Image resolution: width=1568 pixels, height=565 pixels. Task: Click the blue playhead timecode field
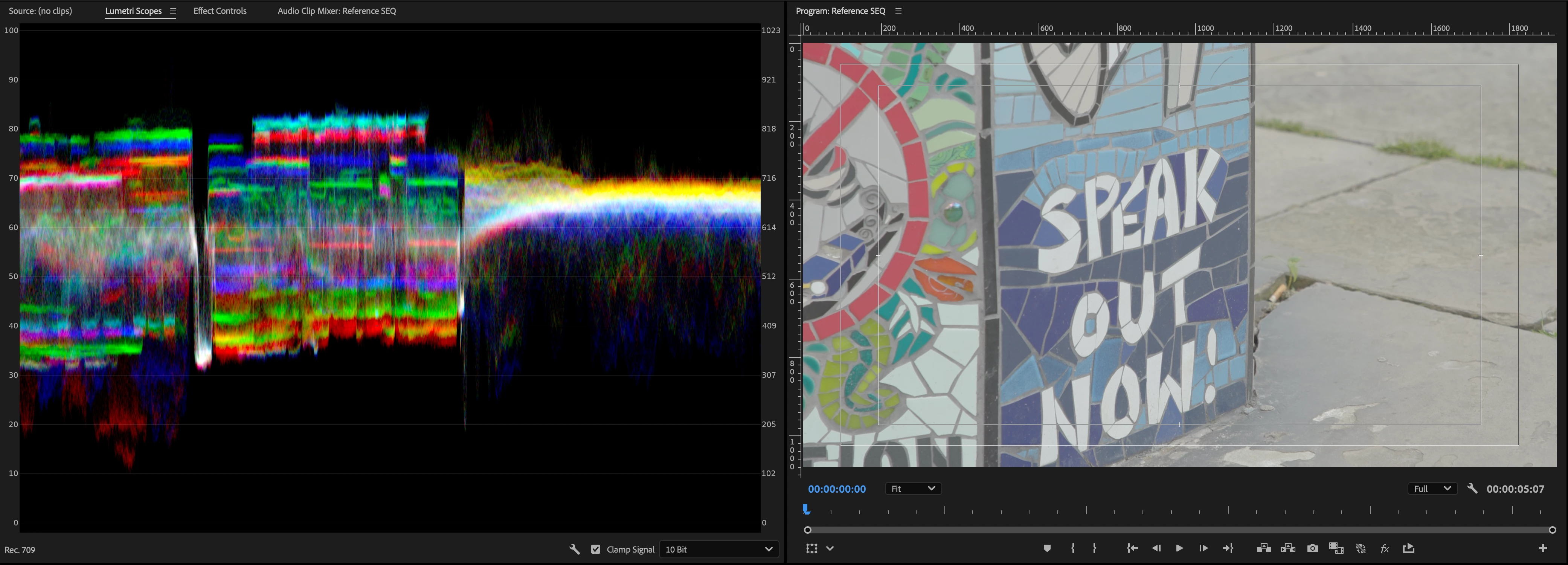(x=836, y=489)
